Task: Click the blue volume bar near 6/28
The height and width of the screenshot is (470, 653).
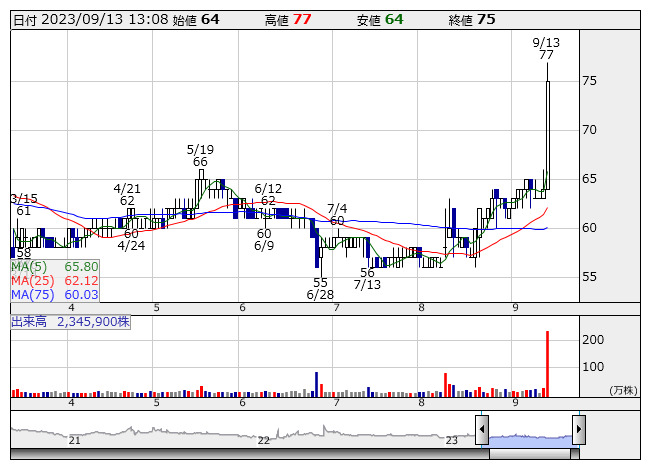Action: 317,384
